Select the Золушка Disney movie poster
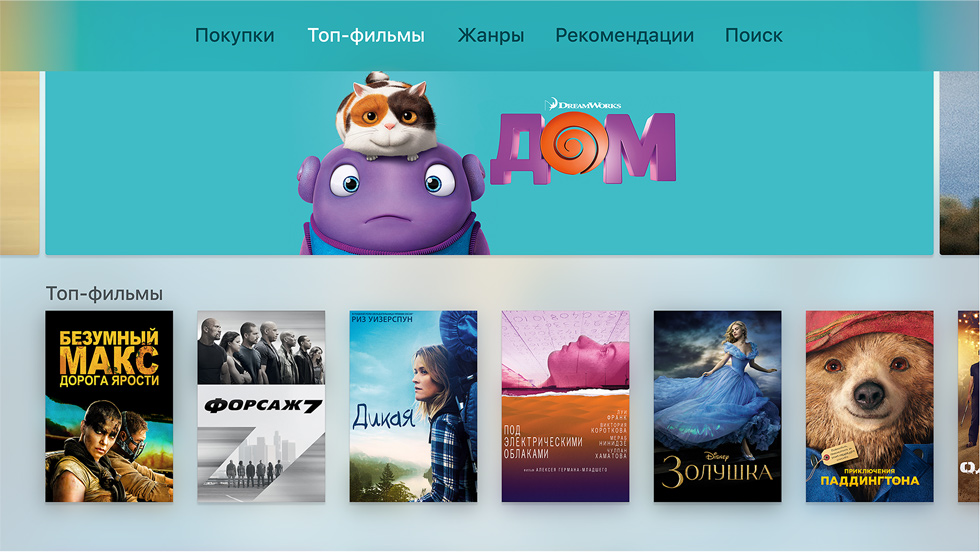This screenshot has width=980, height=552. pos(718,406)
